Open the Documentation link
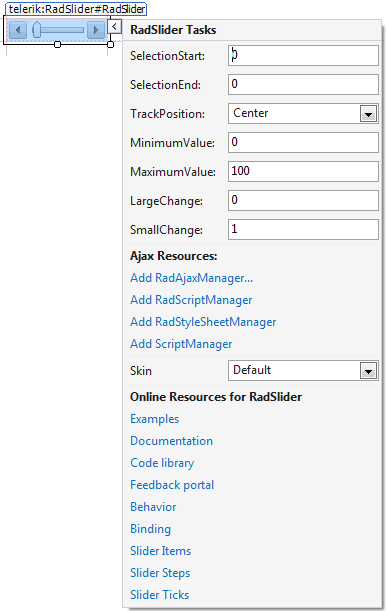Image resolution: width=386 pixels, height=611 pixels. pos(171,441)
